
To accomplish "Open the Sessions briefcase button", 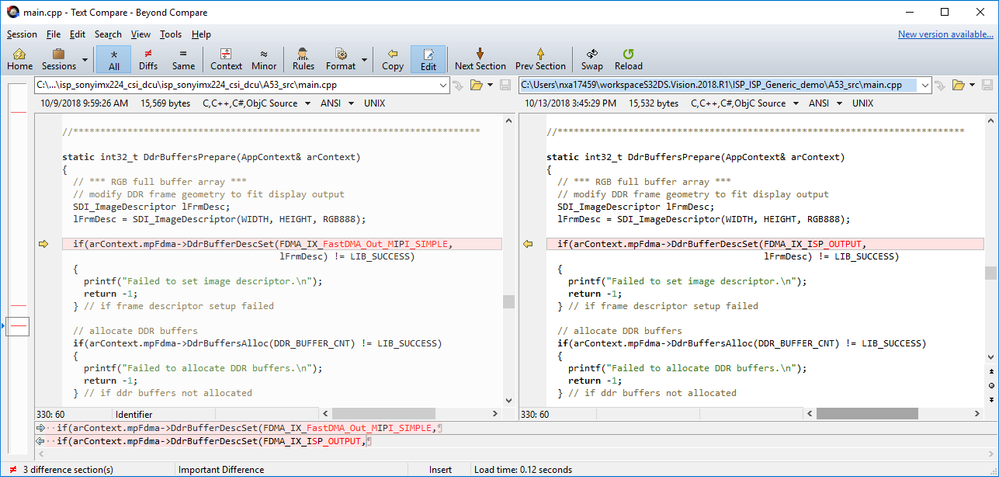I will coord(59,59).
